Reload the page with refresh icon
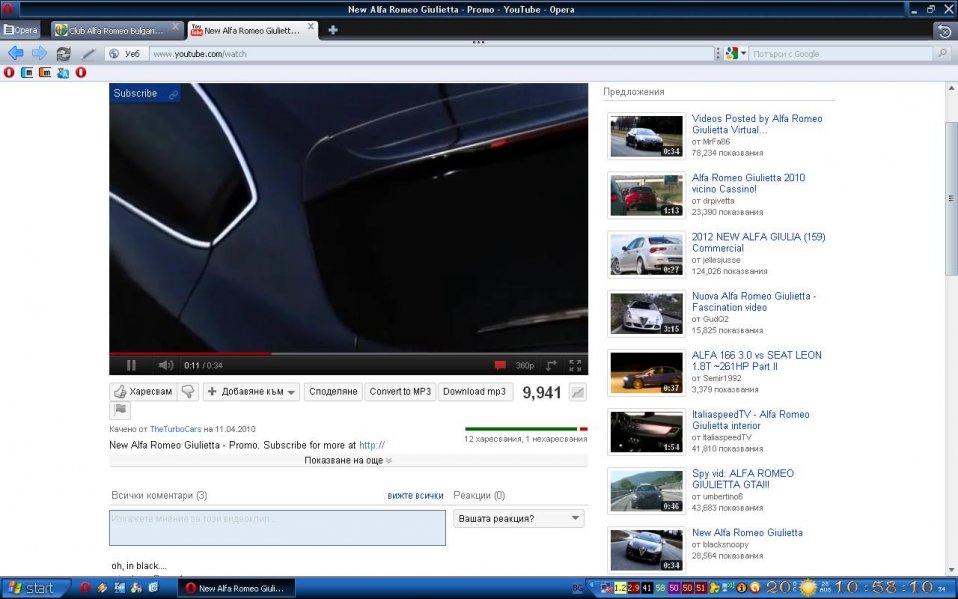 coord(64,53)
